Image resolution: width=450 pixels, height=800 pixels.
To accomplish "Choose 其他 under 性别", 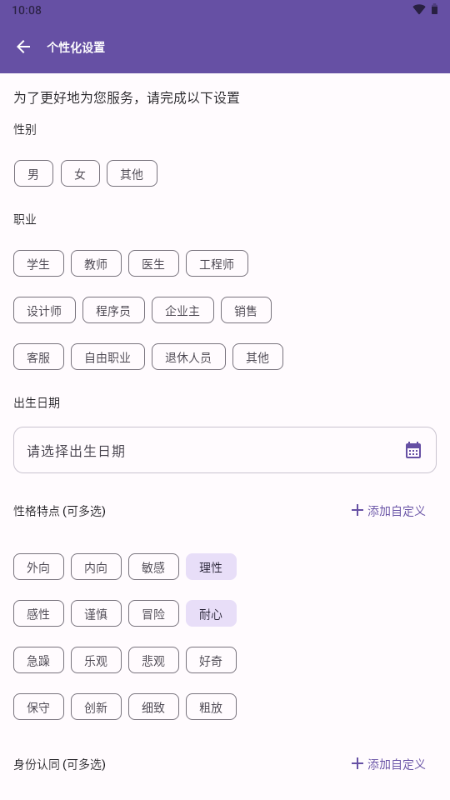I will point(132,173).
